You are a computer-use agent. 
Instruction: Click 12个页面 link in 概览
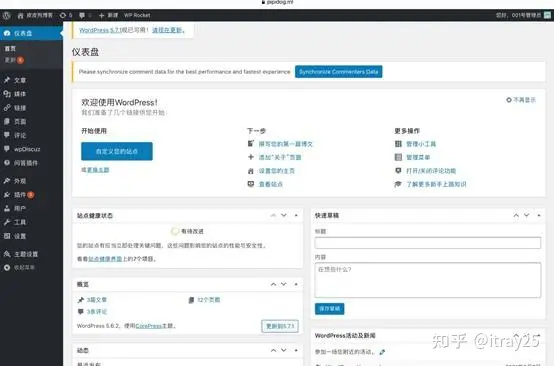208,300
